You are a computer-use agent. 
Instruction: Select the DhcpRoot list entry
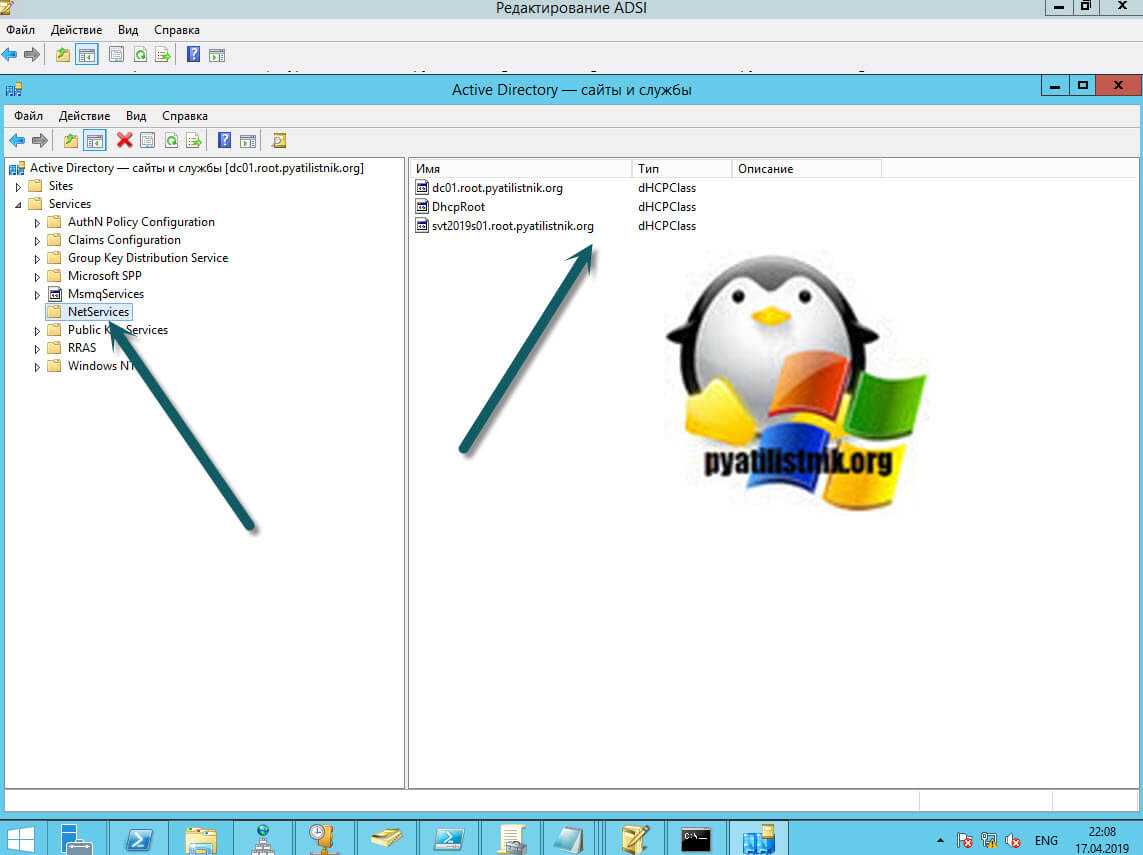coord(458,207)
